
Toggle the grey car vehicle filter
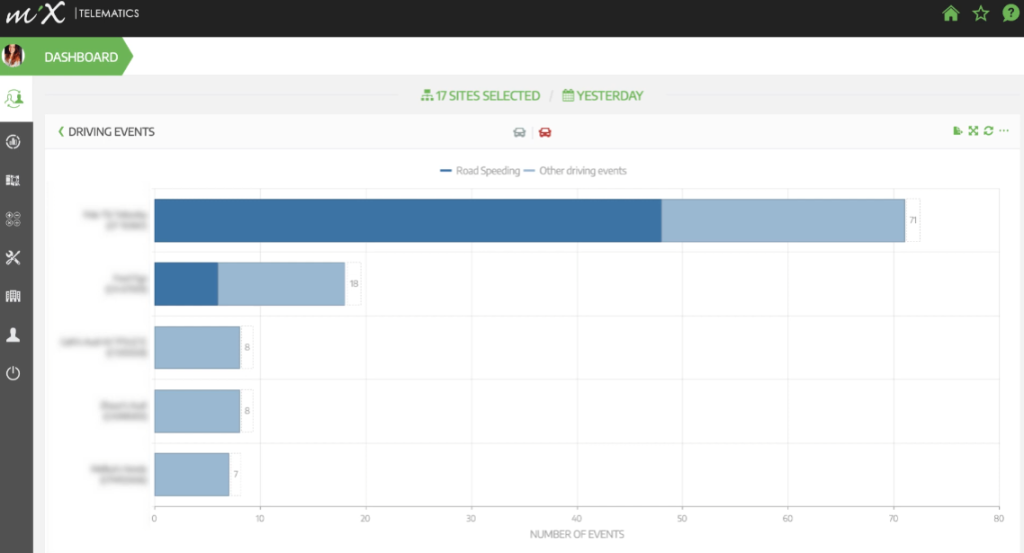[519, 132]
